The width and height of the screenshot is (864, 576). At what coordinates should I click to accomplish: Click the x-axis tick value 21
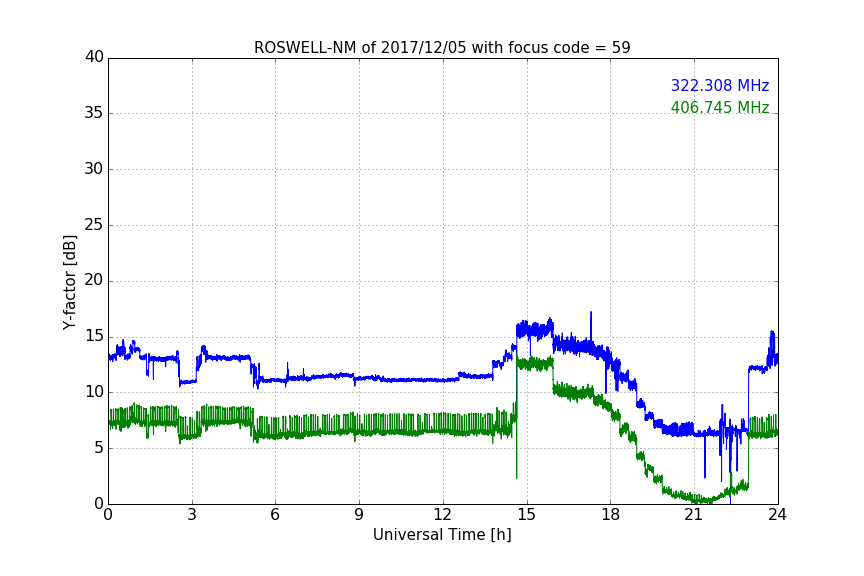tap(694, 515)
